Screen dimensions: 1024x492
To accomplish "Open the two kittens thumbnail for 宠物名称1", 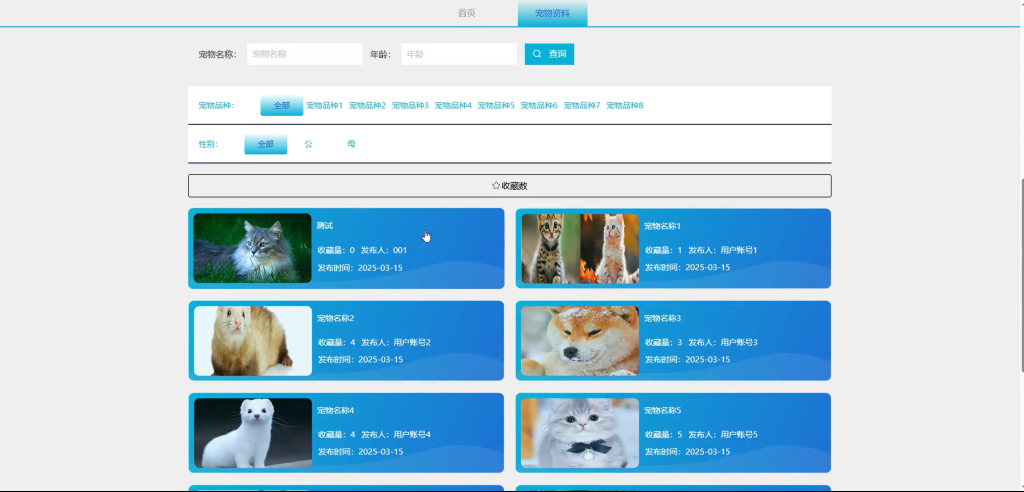I will click(580, 248).
